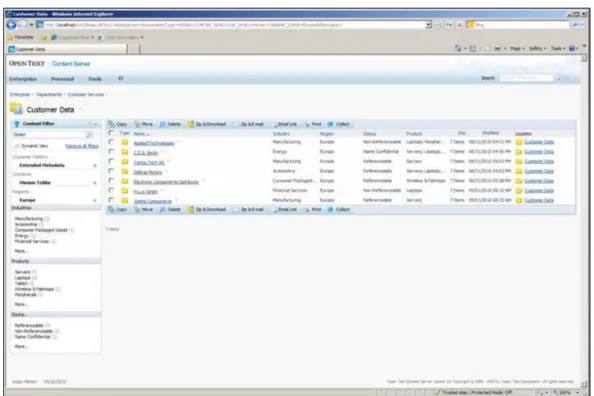Click the search icon in the Content Filter box
Screen dimensions: 594x396
[89, 135]
